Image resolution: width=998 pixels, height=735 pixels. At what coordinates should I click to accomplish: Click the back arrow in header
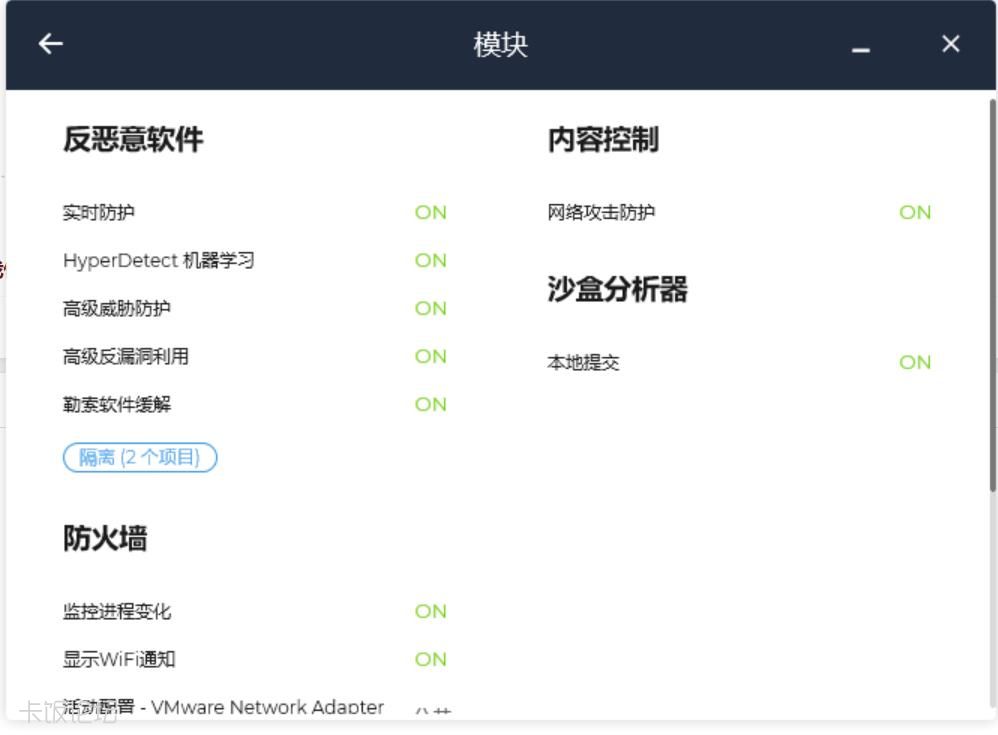tap(50, 44)
